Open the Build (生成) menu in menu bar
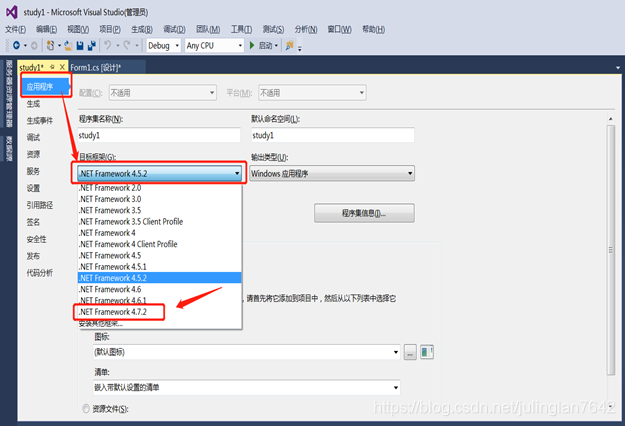This screenshot has height=426, width=625. 142,29
